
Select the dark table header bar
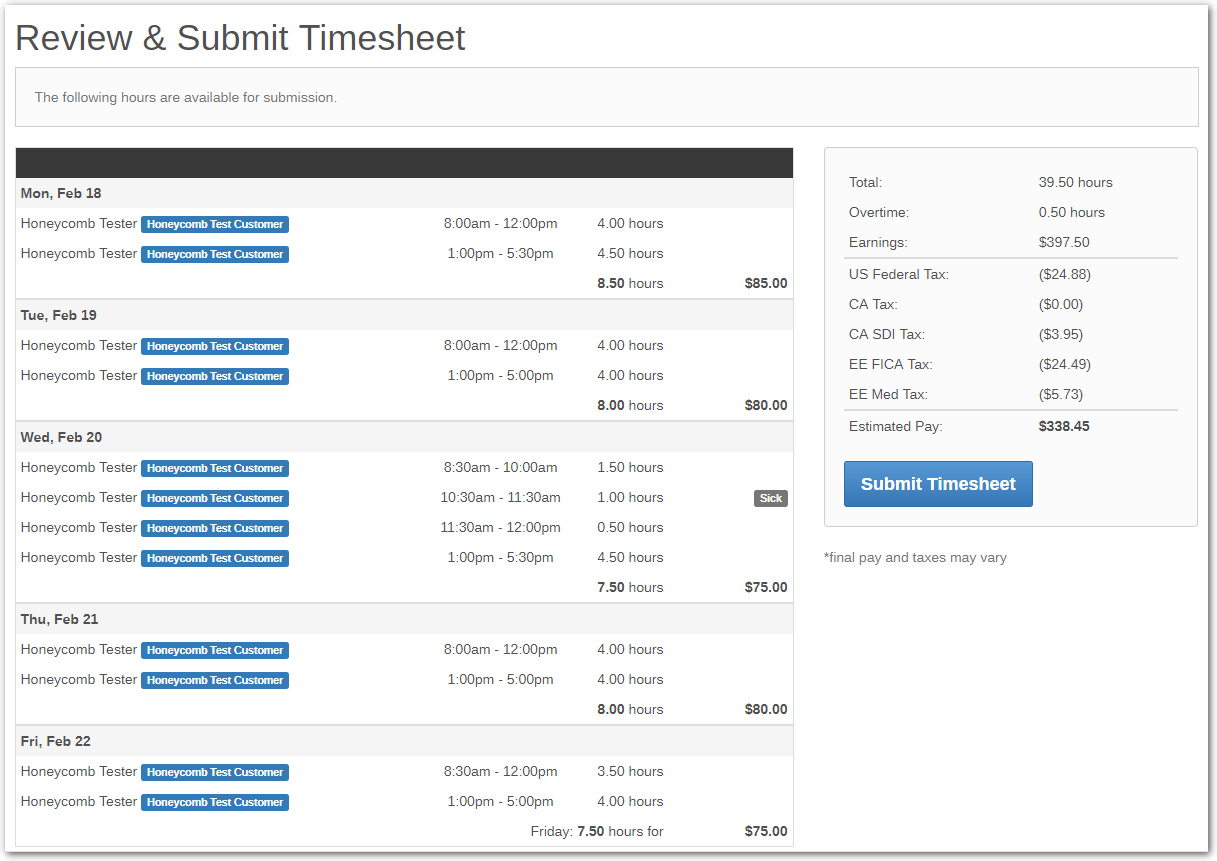[x=403, y=162]
